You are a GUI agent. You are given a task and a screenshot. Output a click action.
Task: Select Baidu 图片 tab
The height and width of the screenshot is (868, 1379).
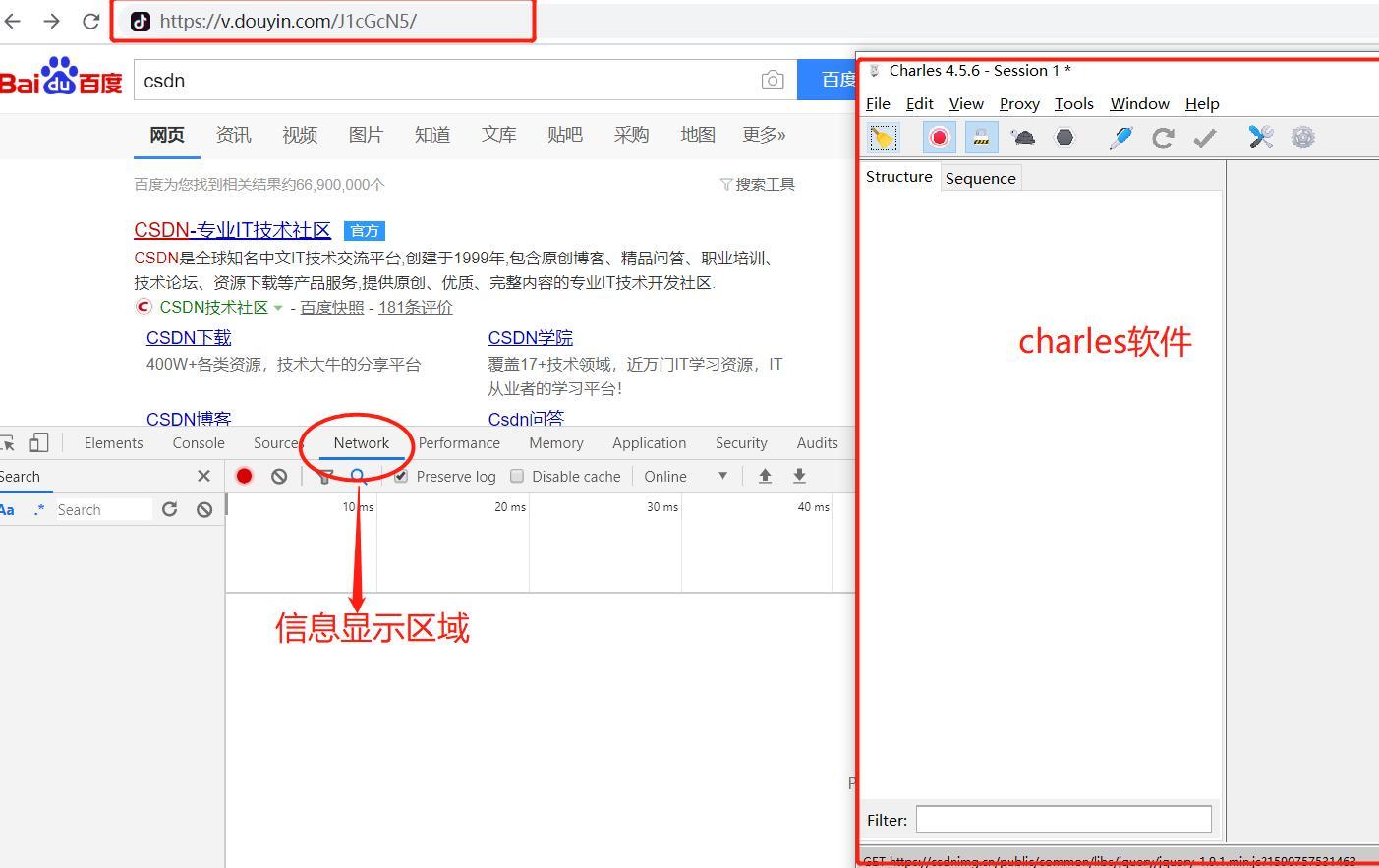pos(366,135)
